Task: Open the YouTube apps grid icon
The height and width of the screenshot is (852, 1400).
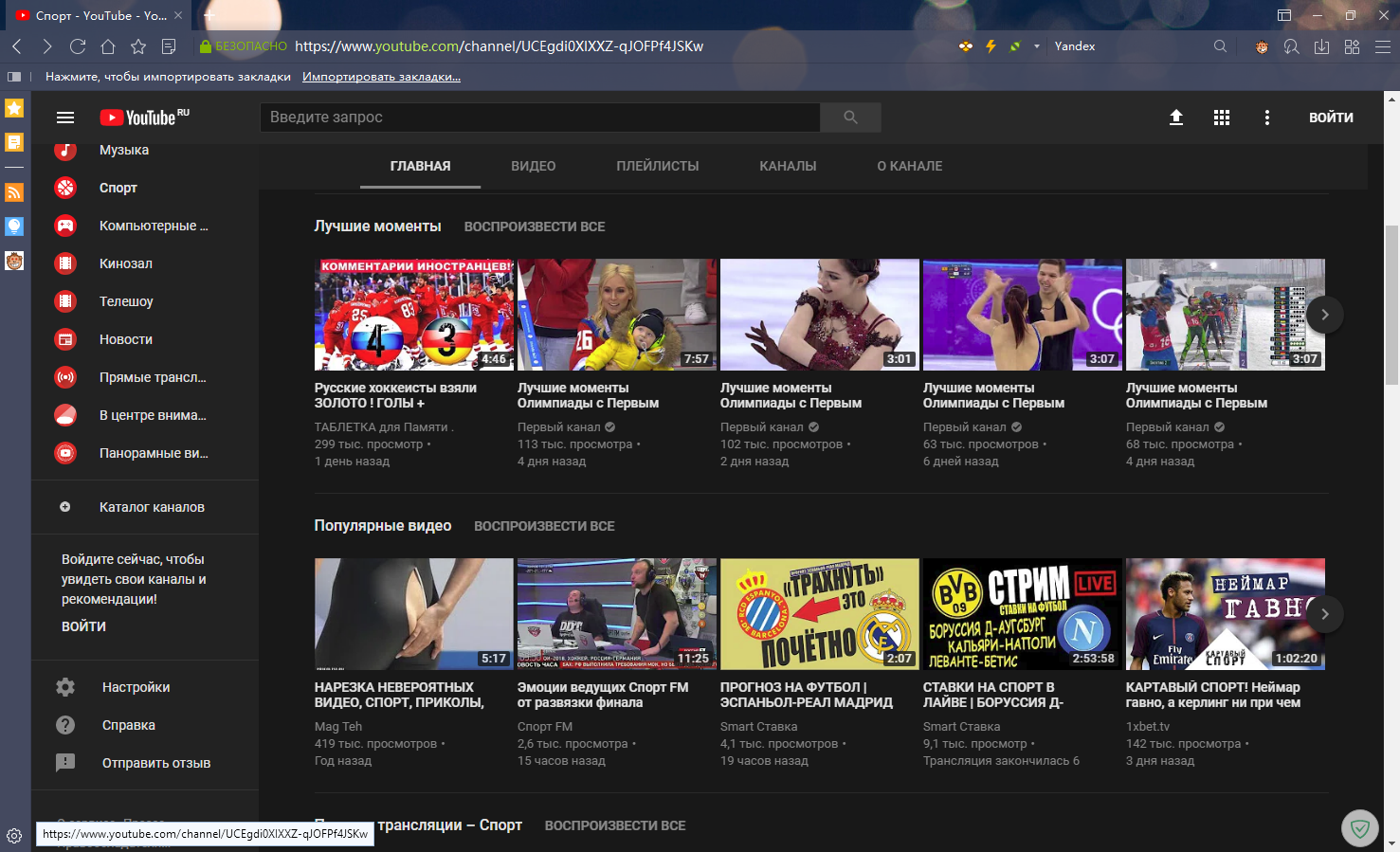Action: tap(1221, 118)
